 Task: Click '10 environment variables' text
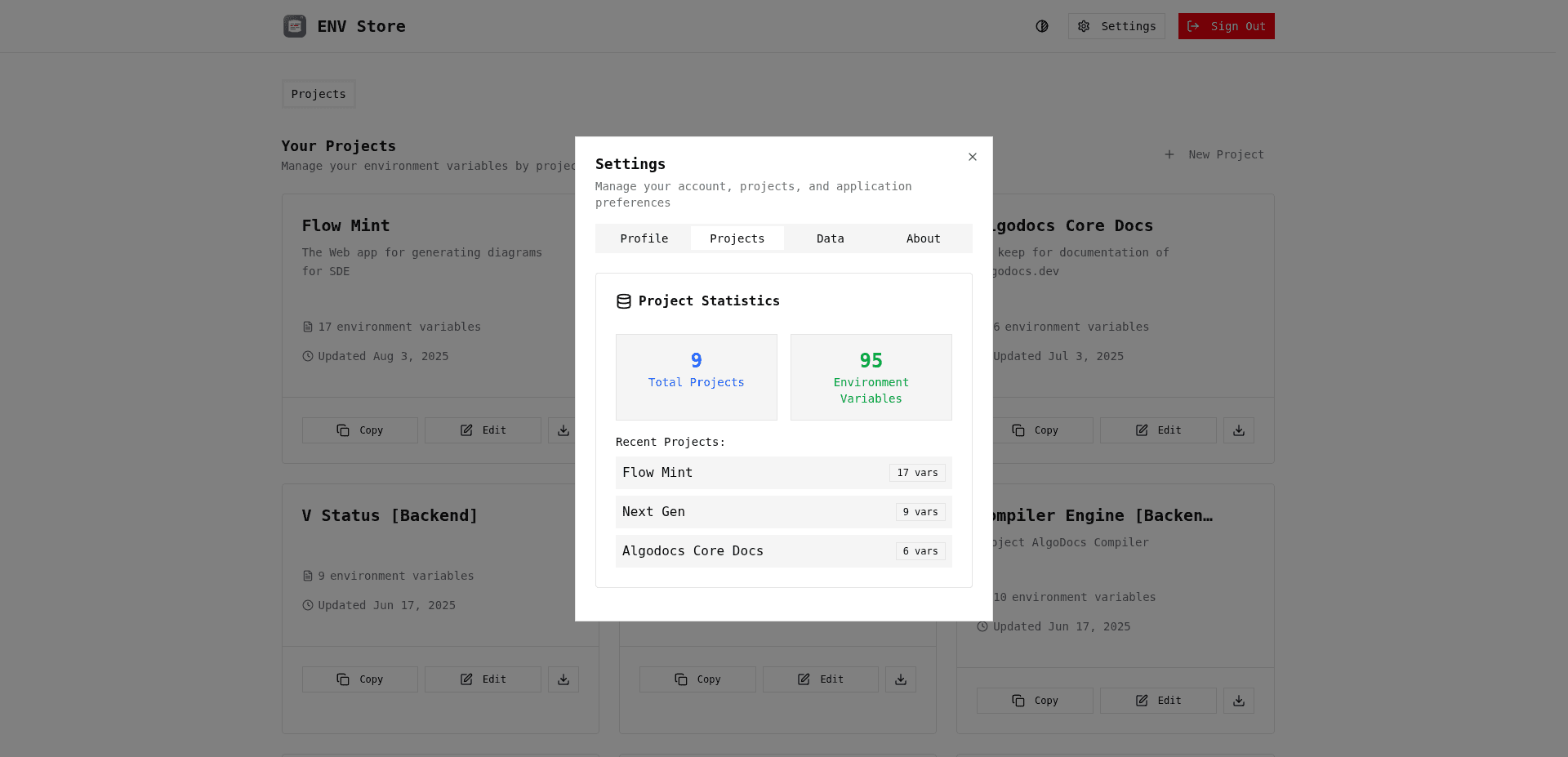coord(1075,597)
